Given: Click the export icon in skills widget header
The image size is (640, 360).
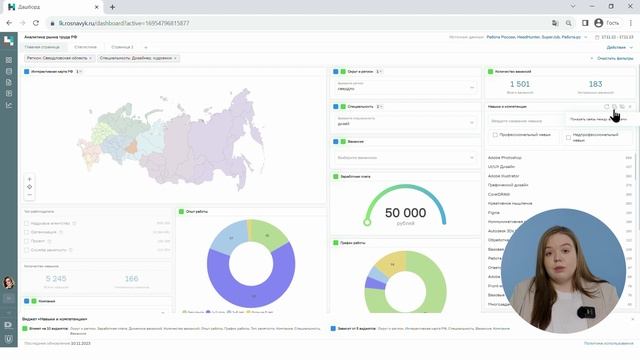Looking at the screenshot, I should point(622,107).
